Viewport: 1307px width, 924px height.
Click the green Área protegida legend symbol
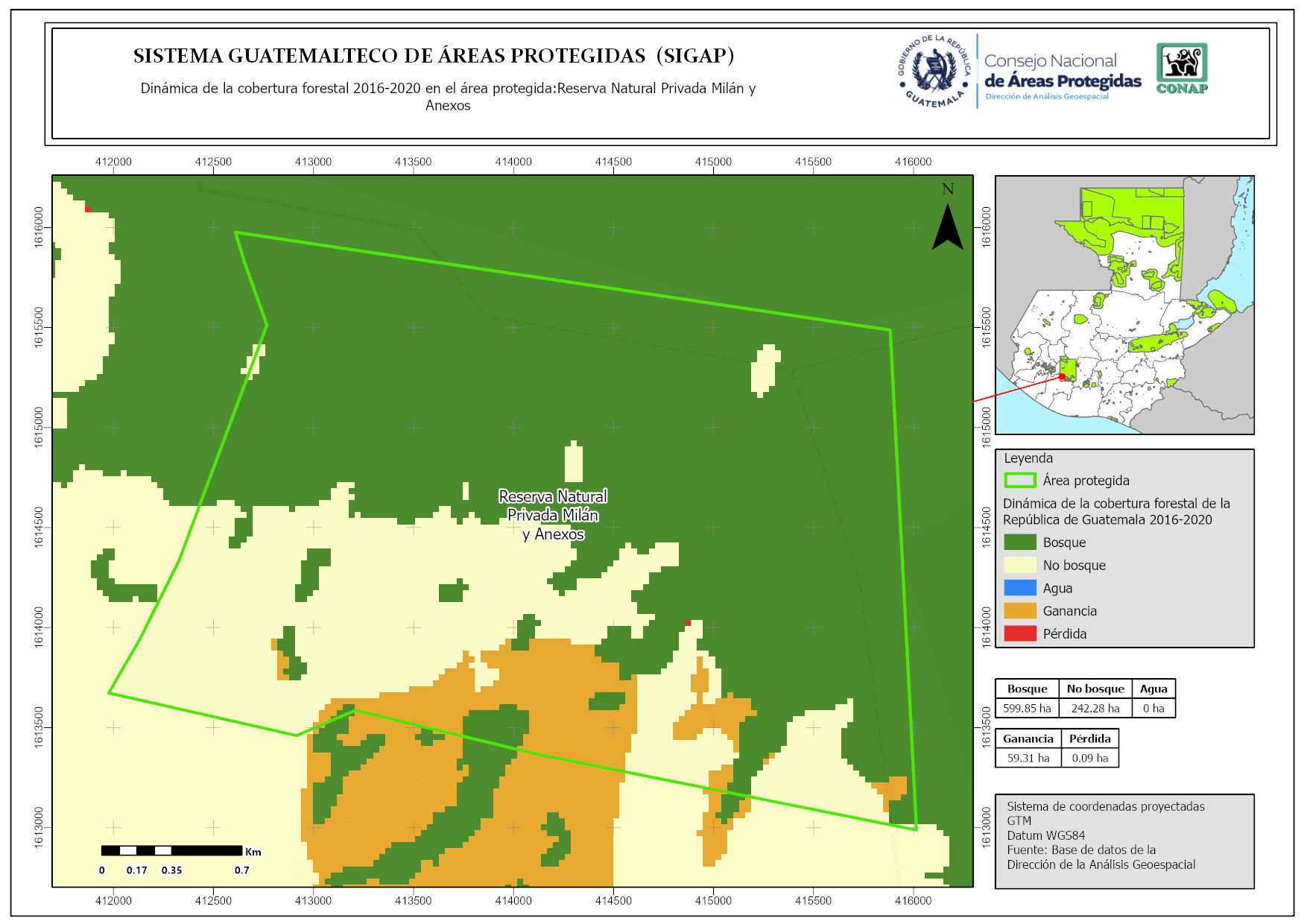click(x=1019, y=481)
